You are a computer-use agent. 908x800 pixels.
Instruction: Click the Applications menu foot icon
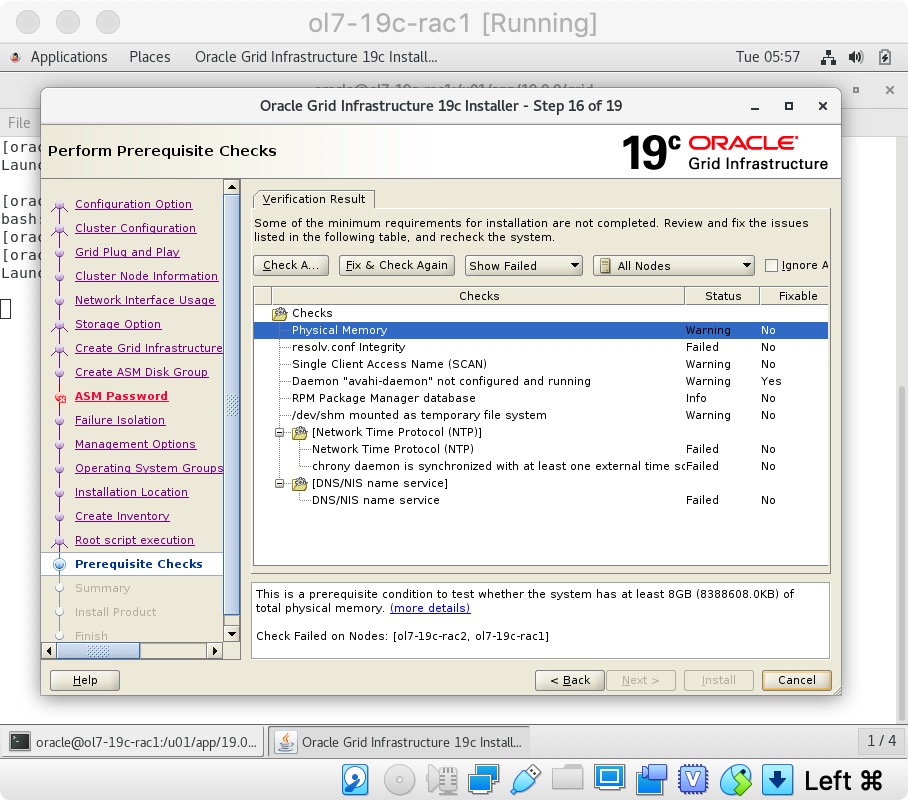16,57
